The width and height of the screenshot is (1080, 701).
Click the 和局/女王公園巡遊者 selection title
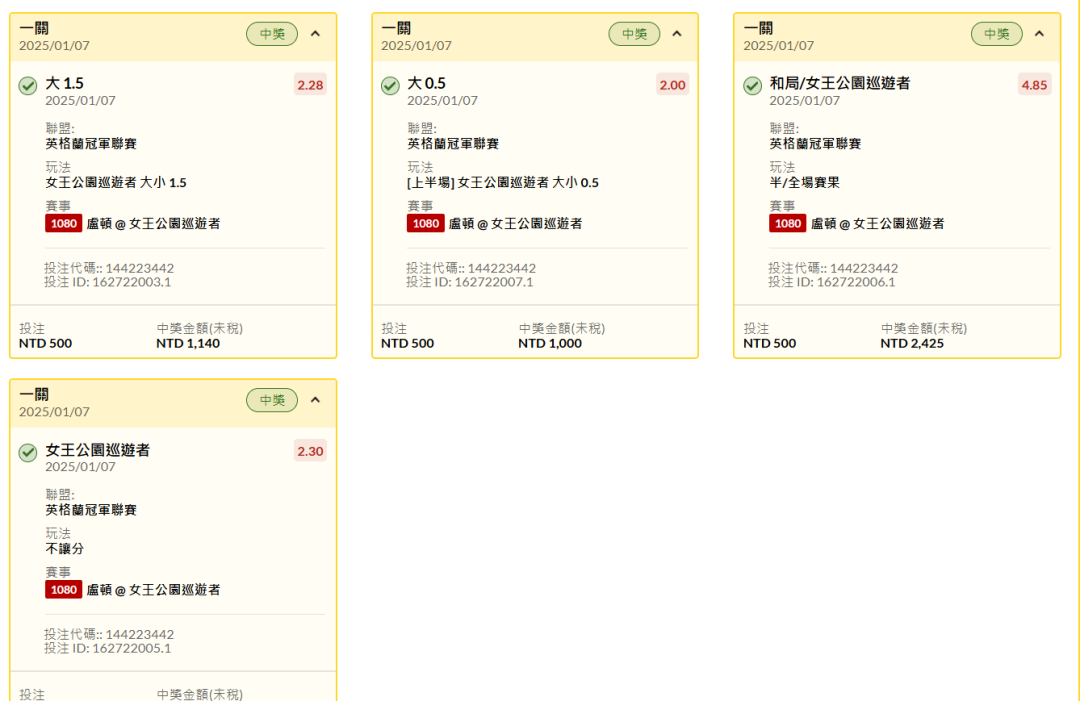pyautogui.click(x=840, y=83)
